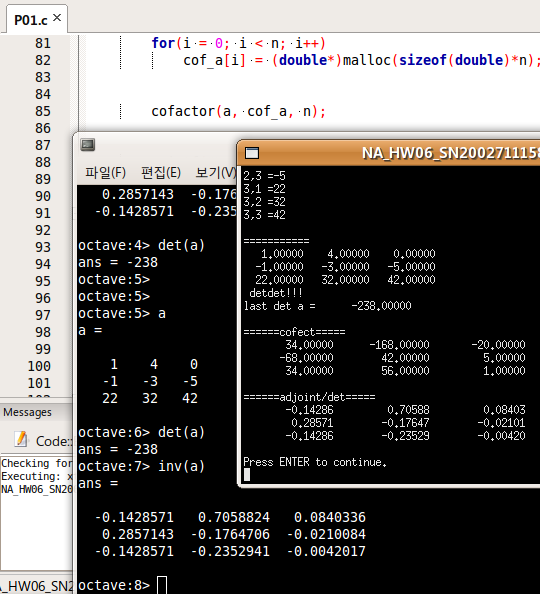Click value -0.0042017 in octave output
The image size is (540, 594).
326,551
